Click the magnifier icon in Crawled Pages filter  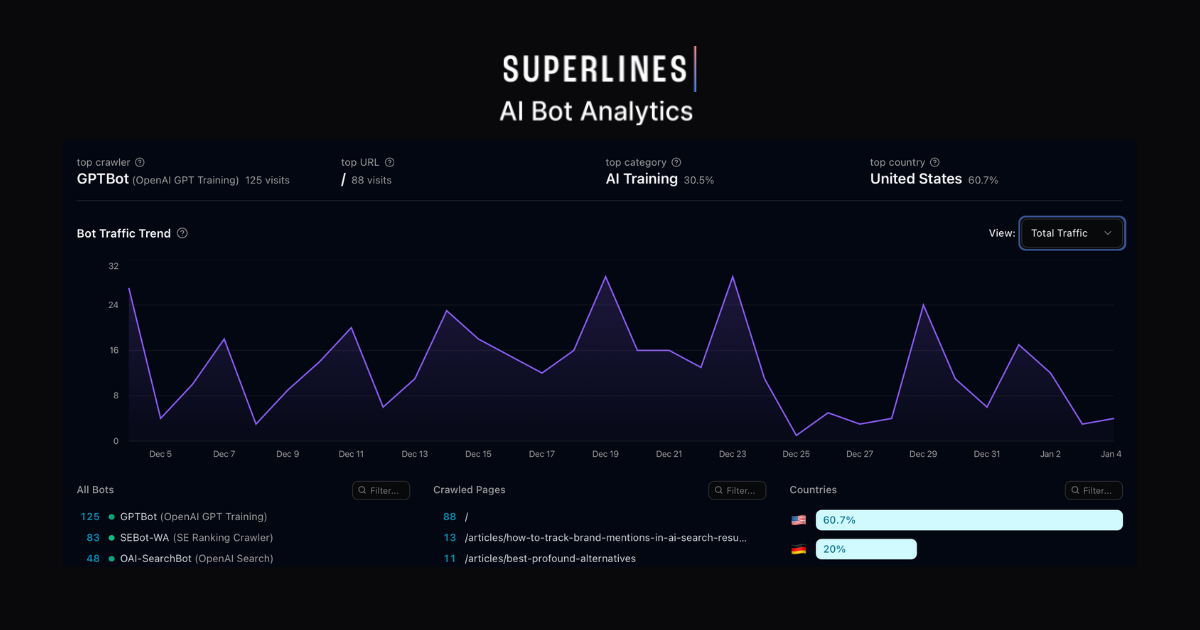[718, 490]
